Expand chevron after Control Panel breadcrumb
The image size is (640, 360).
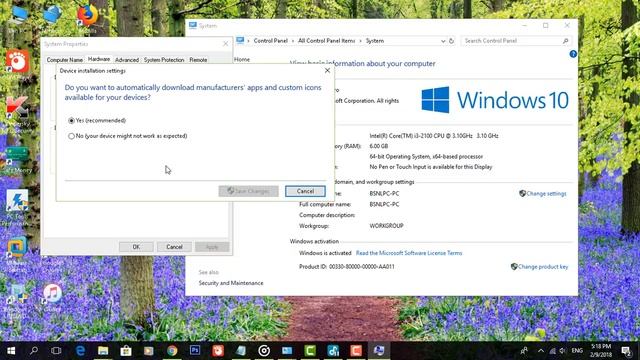point(293,41)
